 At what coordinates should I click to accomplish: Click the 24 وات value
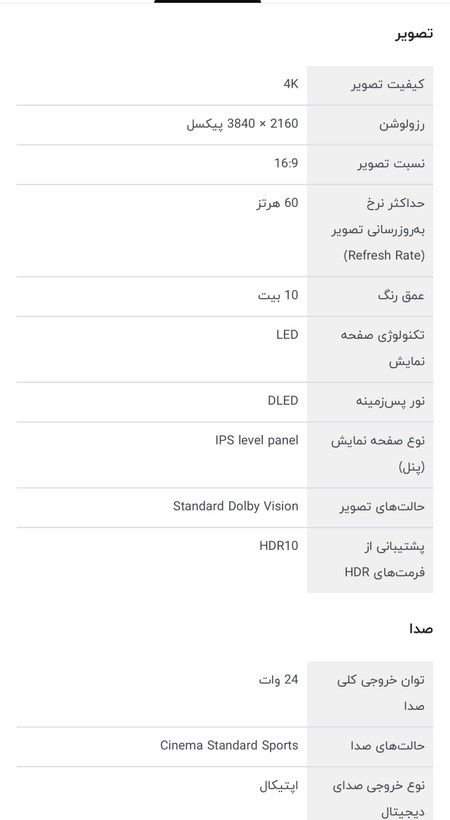click(x=278, y=680)
